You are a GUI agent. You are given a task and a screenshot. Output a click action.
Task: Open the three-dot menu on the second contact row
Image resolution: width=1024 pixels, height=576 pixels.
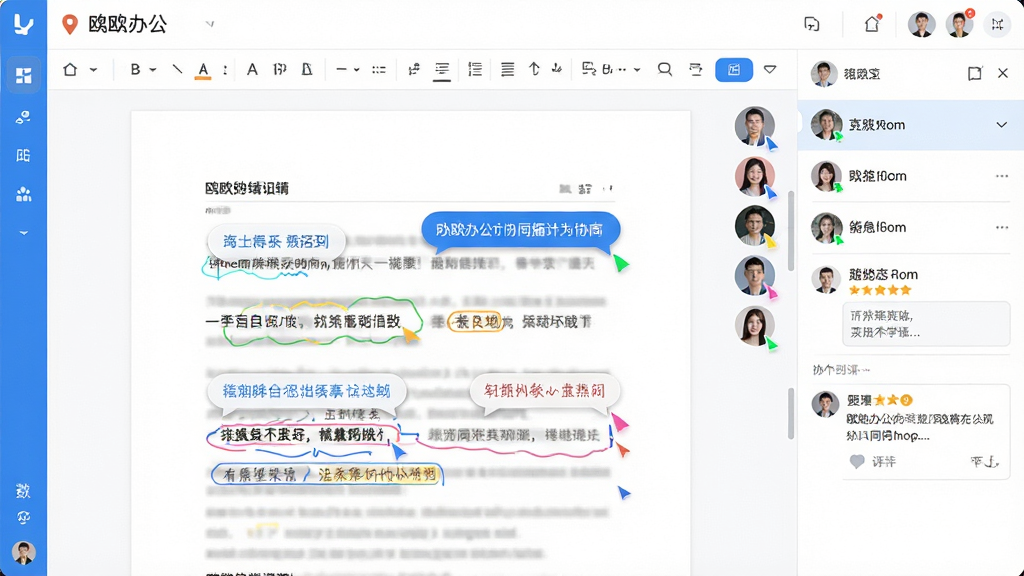(x=1002, y=176)
